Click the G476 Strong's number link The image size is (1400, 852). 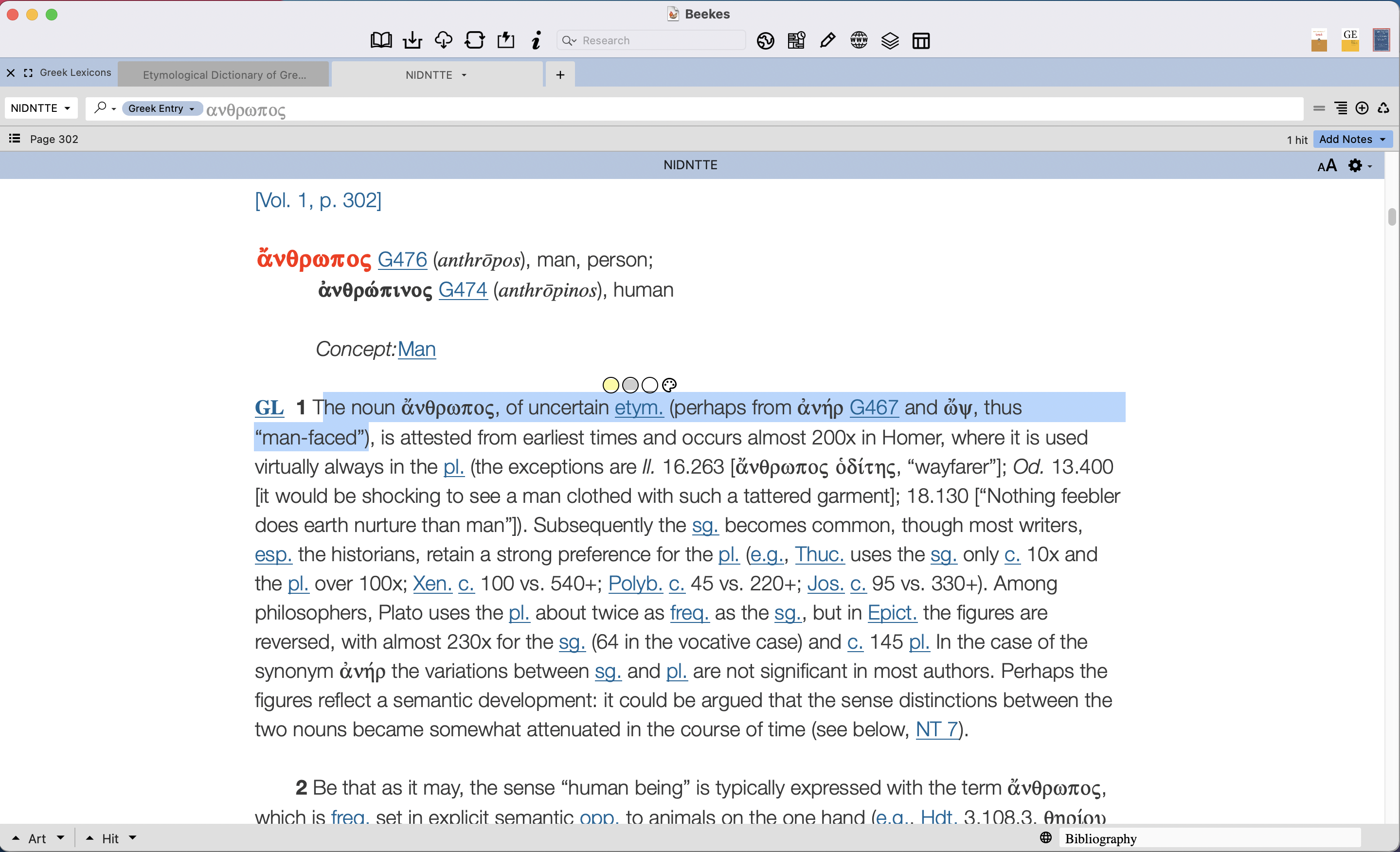pos(402,260)
